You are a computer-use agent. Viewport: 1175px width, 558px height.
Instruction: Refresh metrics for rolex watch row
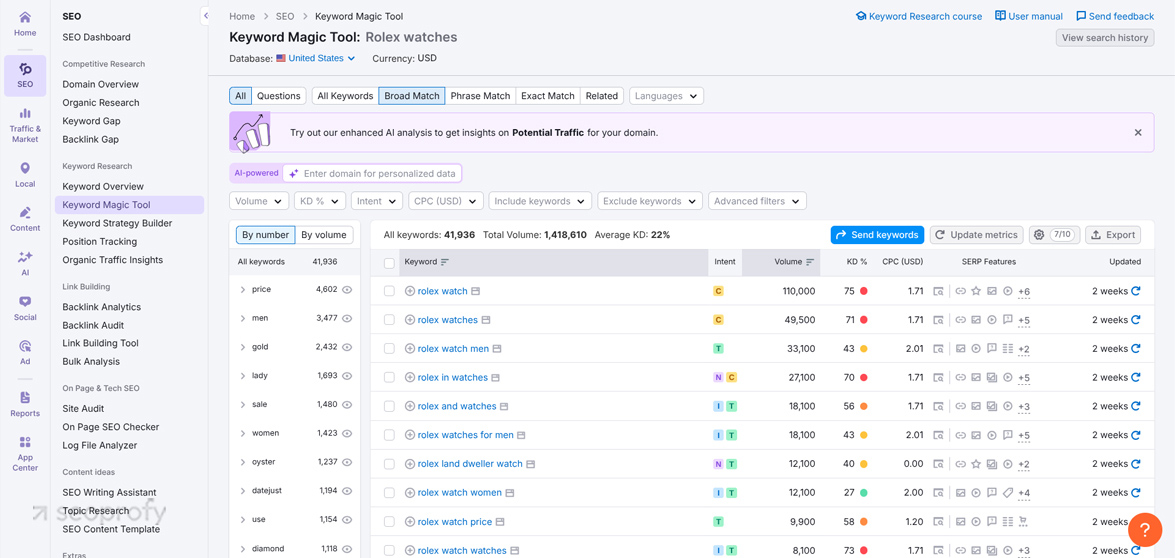point(1135,291)
